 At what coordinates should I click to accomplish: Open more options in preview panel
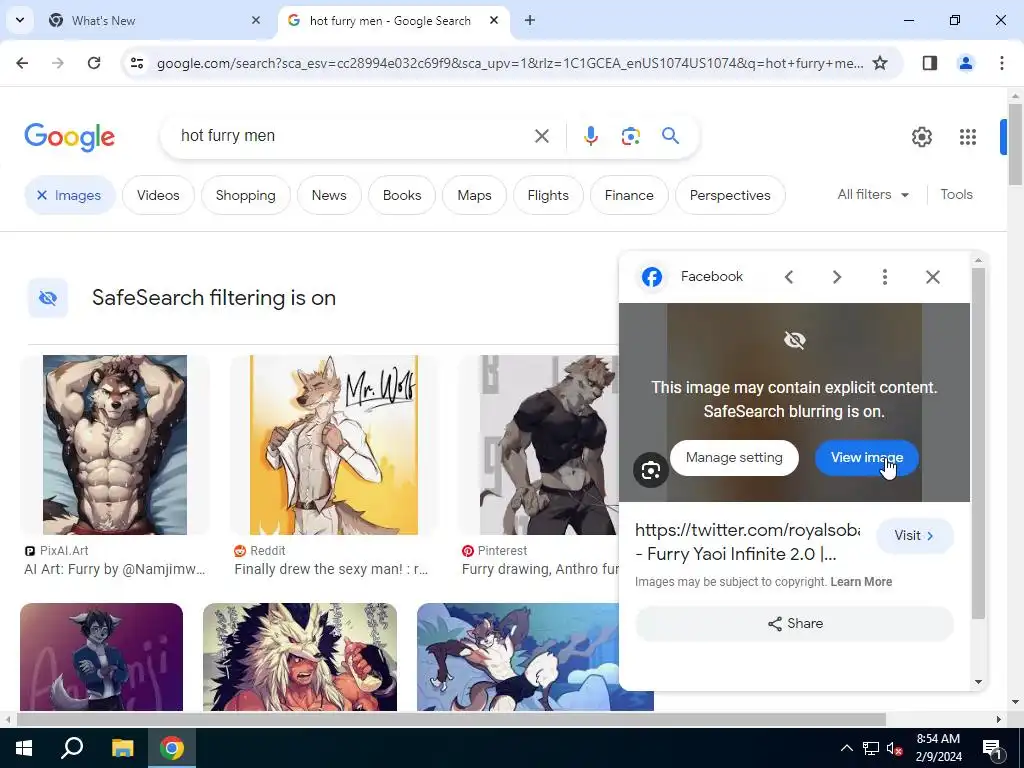[x=885, y=277]
